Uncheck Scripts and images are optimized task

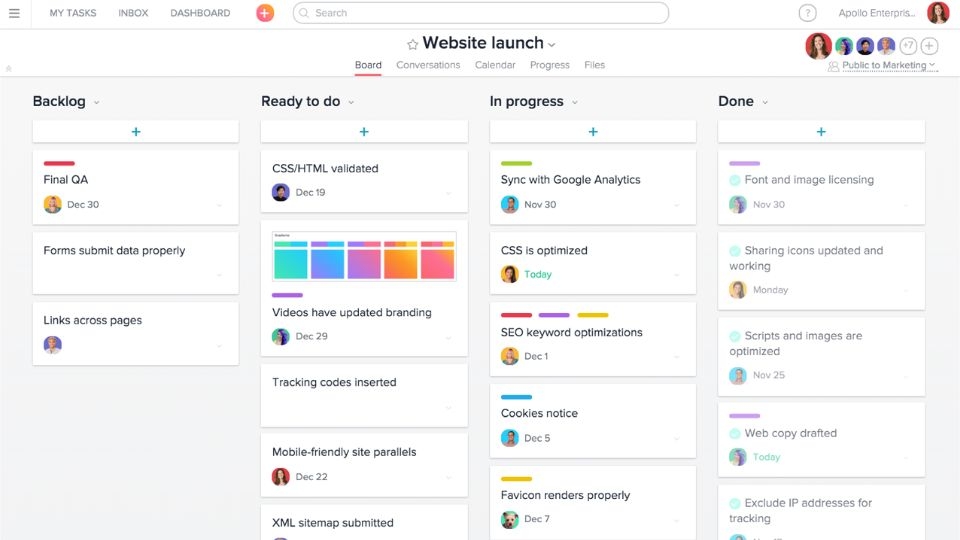pos(735,336)
